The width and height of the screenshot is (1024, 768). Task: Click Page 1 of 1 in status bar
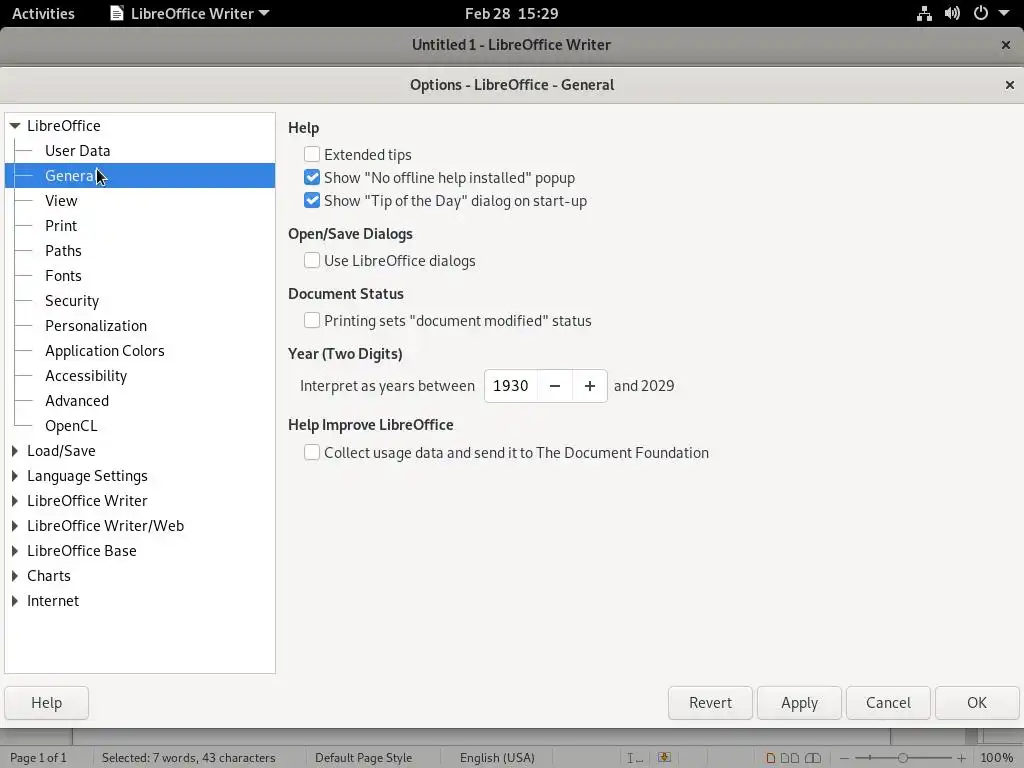(39, 758)
